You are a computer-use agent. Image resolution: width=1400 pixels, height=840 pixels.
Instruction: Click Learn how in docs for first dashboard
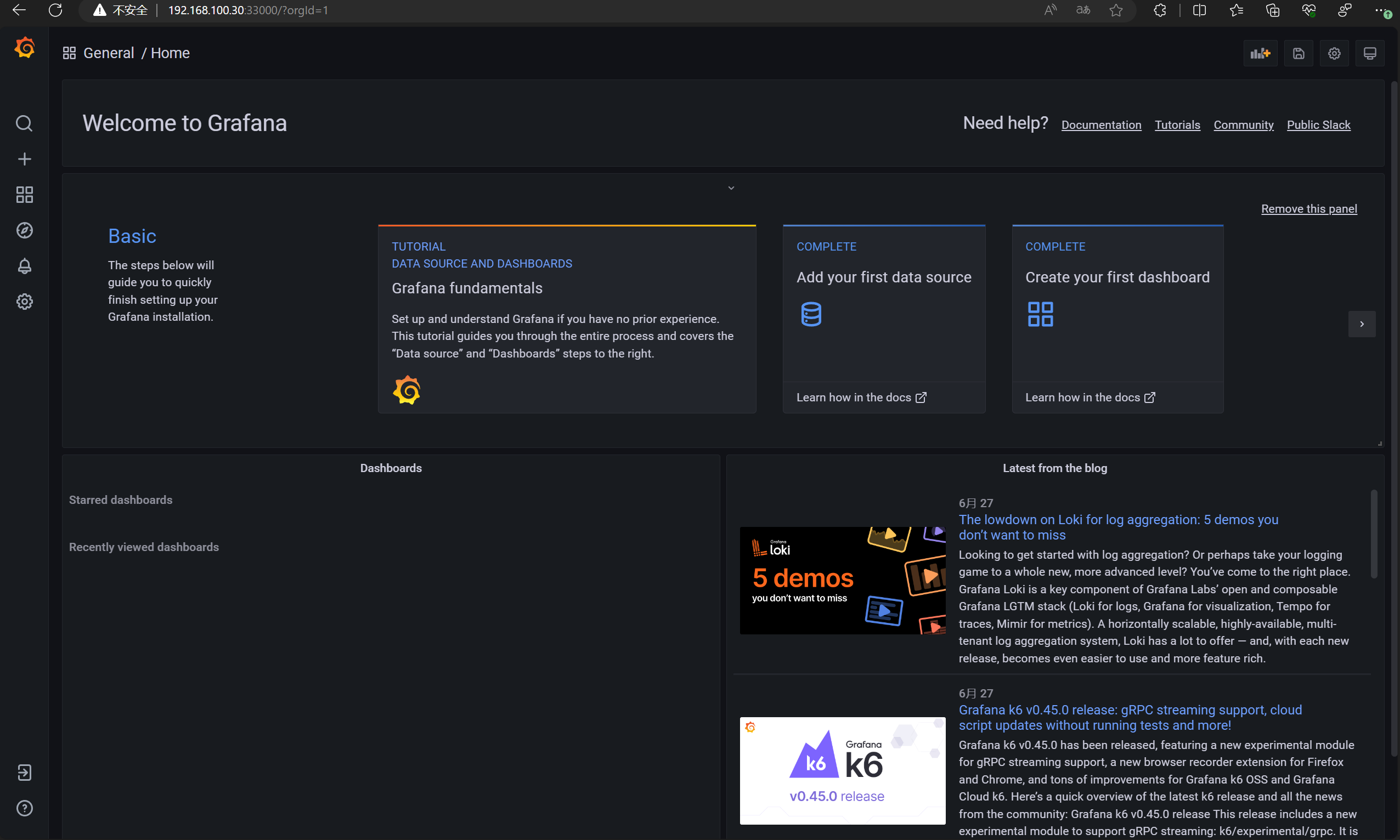click(x=1090, y=398)
